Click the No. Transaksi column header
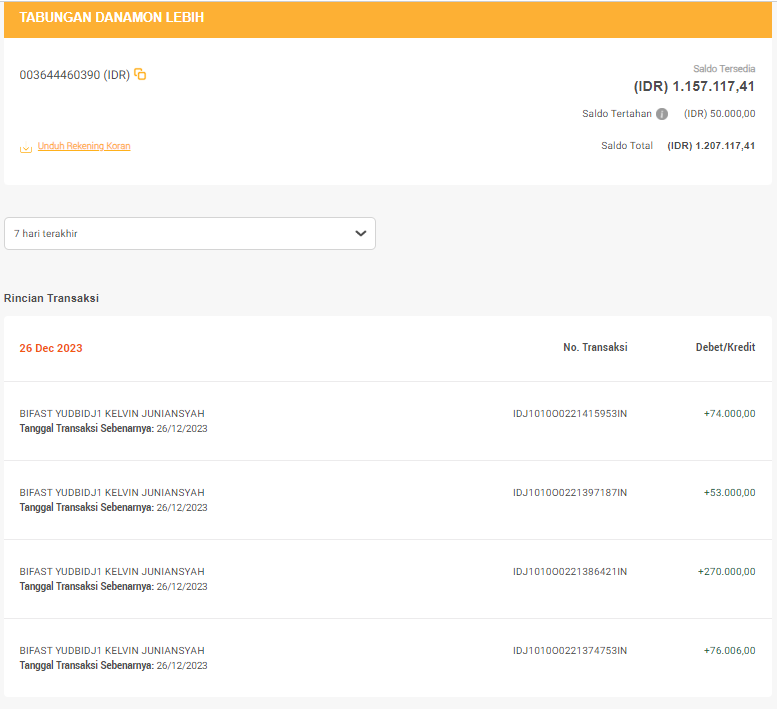The image size is (777, 709). (595, 347)
